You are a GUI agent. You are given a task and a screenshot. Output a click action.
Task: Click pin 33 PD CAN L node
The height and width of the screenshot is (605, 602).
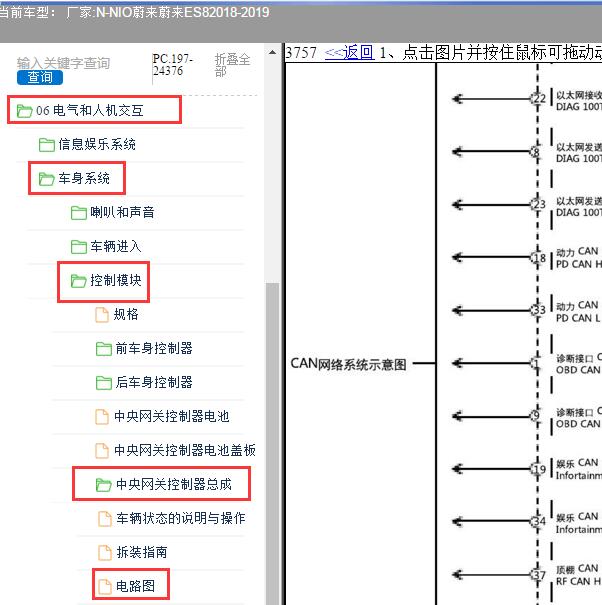538,310
